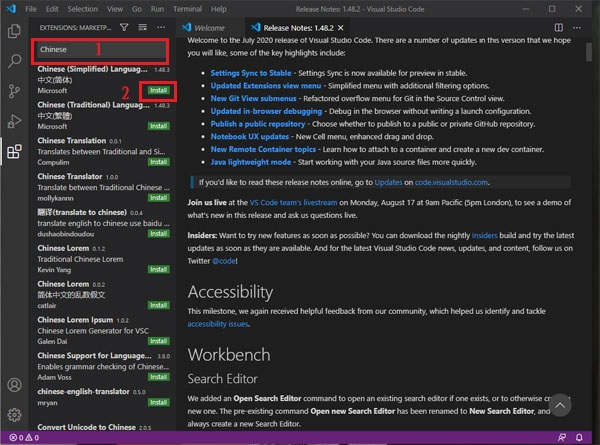
Task: Install Chinese (Simplified) Language Pack
Action: click(158, 90)
